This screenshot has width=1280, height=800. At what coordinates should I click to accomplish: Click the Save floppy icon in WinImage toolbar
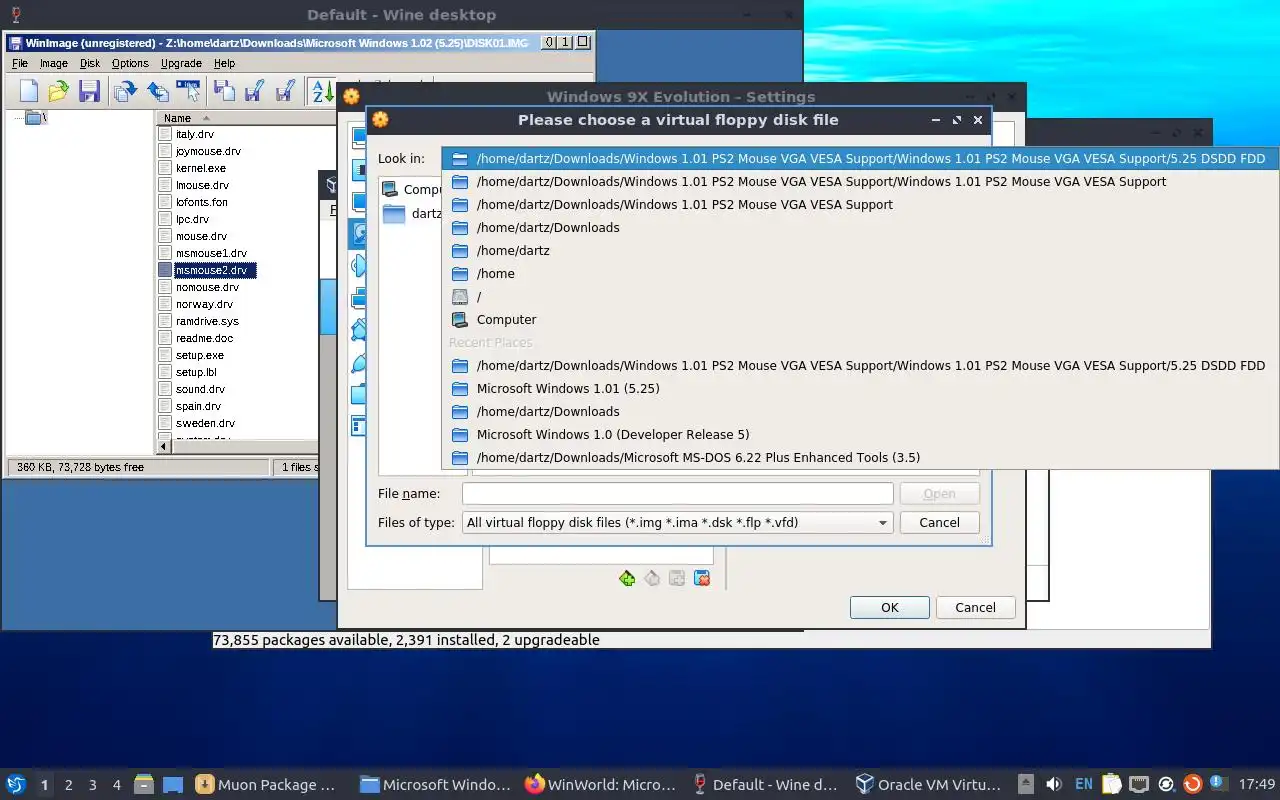[x=89, y=92]
